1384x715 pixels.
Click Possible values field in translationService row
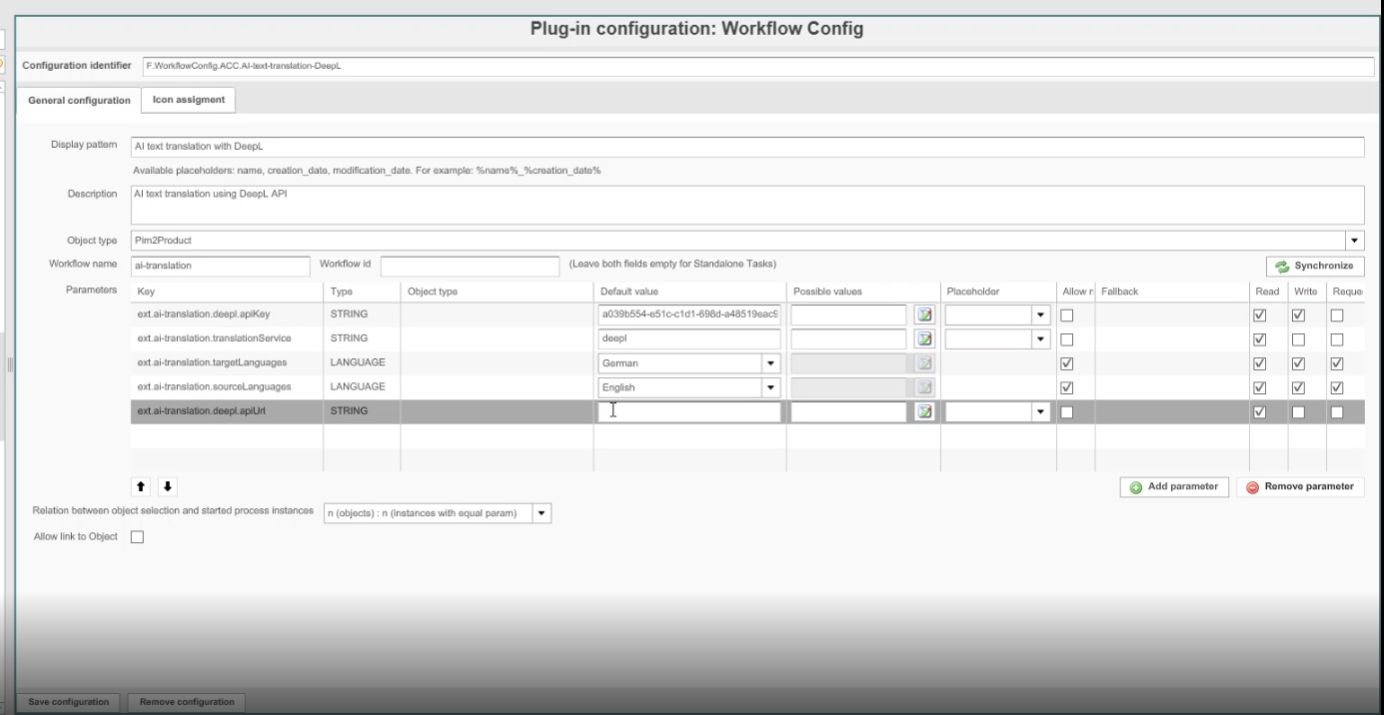pos(849,339)
